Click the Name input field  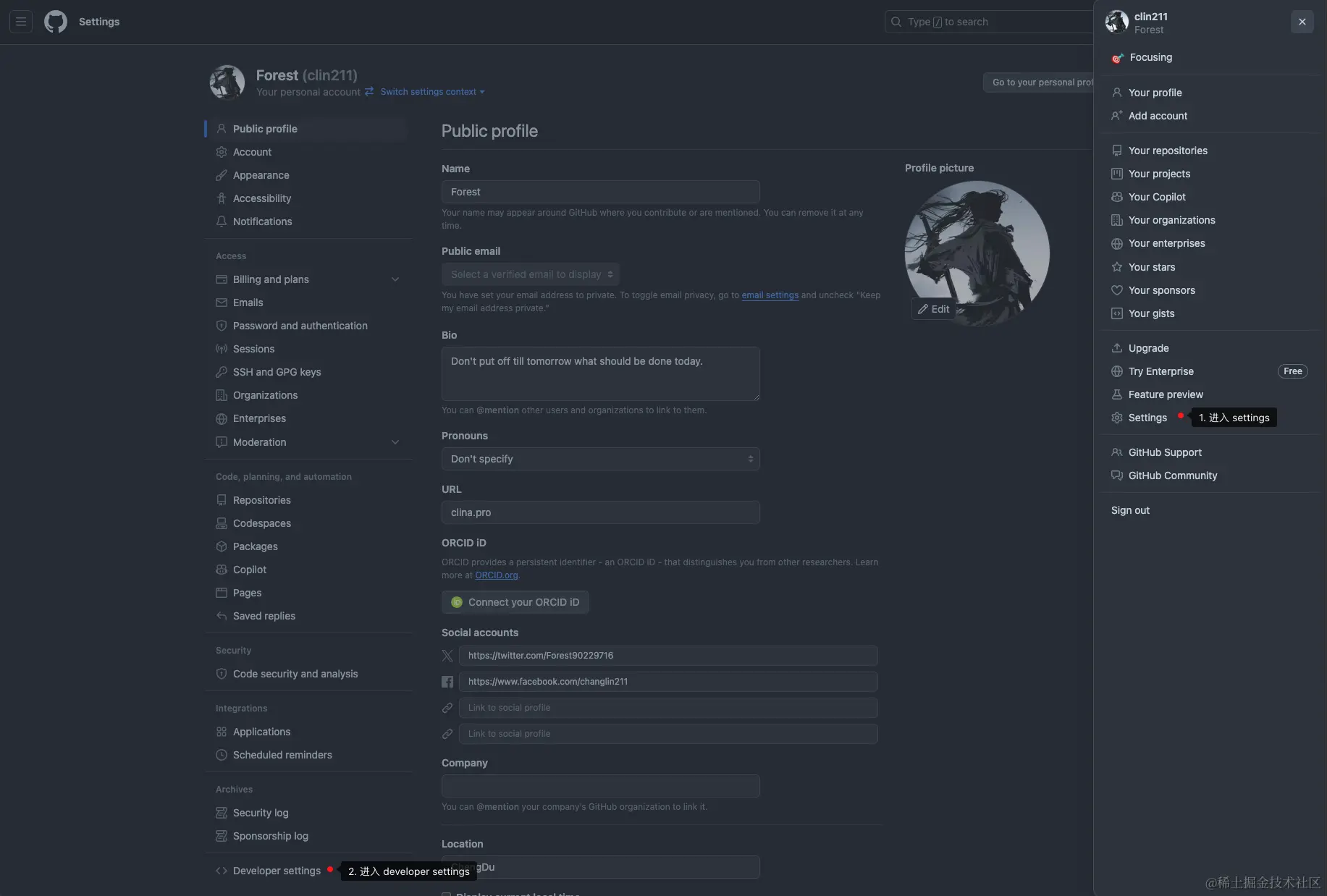pos(601,192)
